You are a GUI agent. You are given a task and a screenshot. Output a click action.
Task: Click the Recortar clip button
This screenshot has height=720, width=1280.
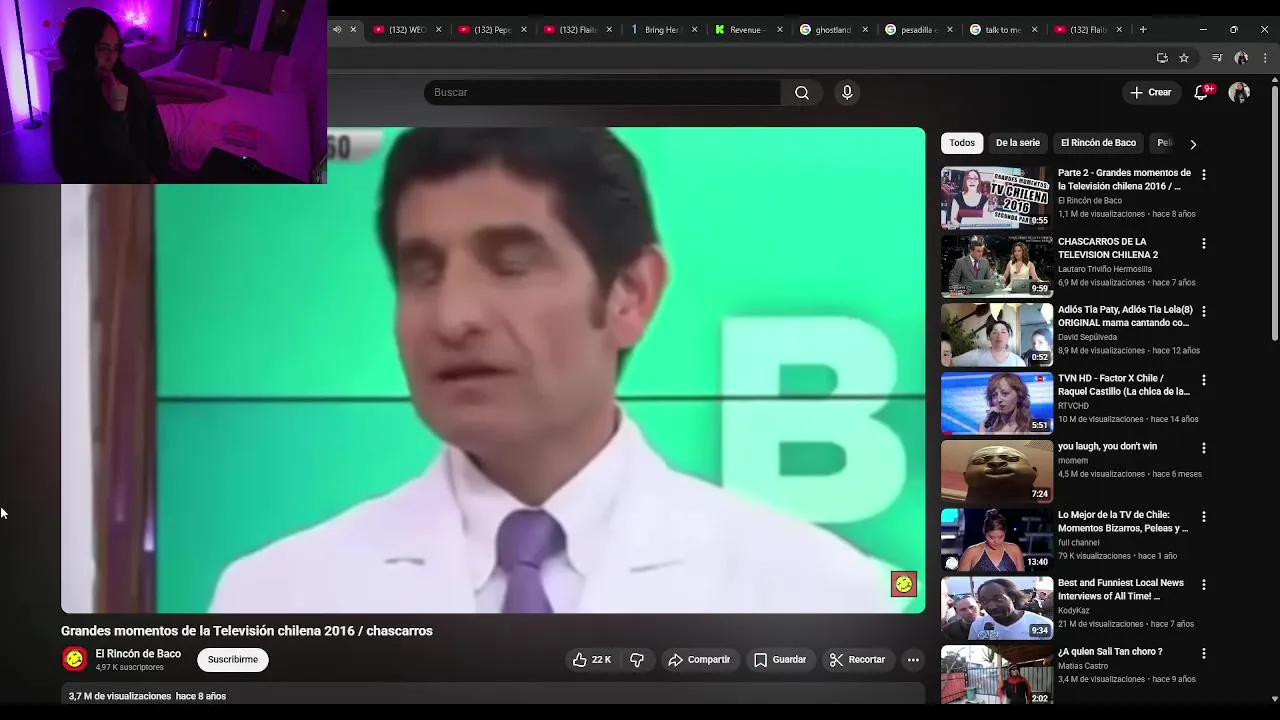[857, 660]
